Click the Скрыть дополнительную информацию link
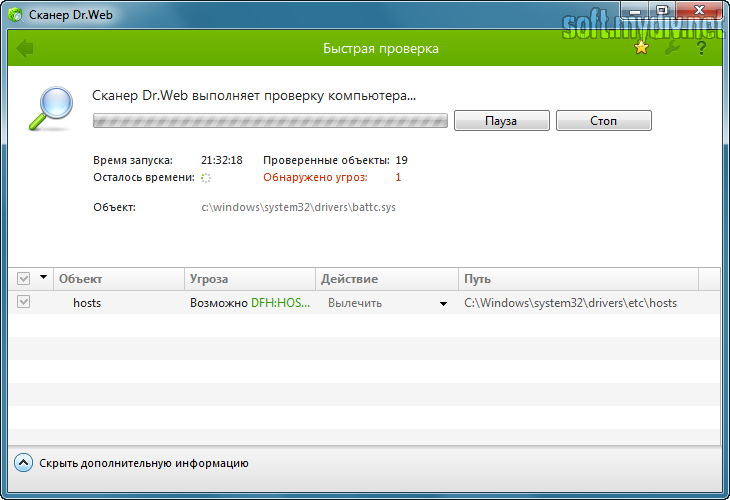Viewport: 730px width, 500px height. coord(144,463)
